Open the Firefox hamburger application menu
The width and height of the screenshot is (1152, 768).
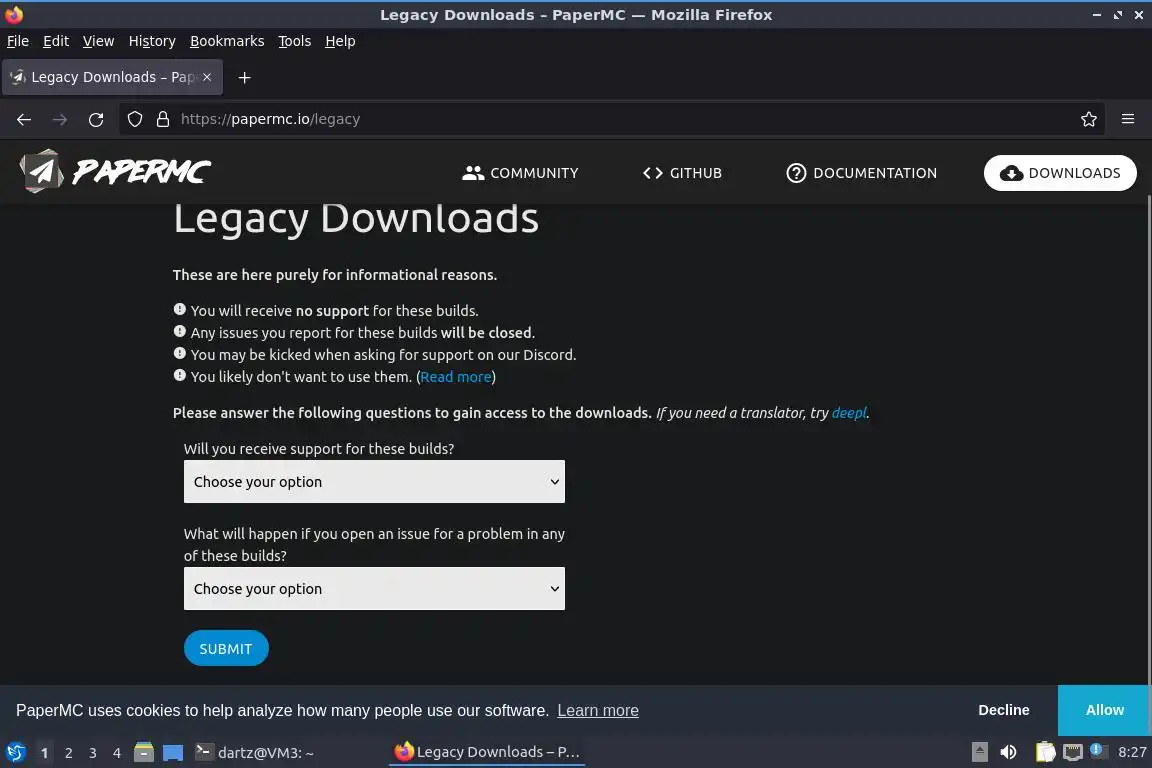tap(1128, 119)
